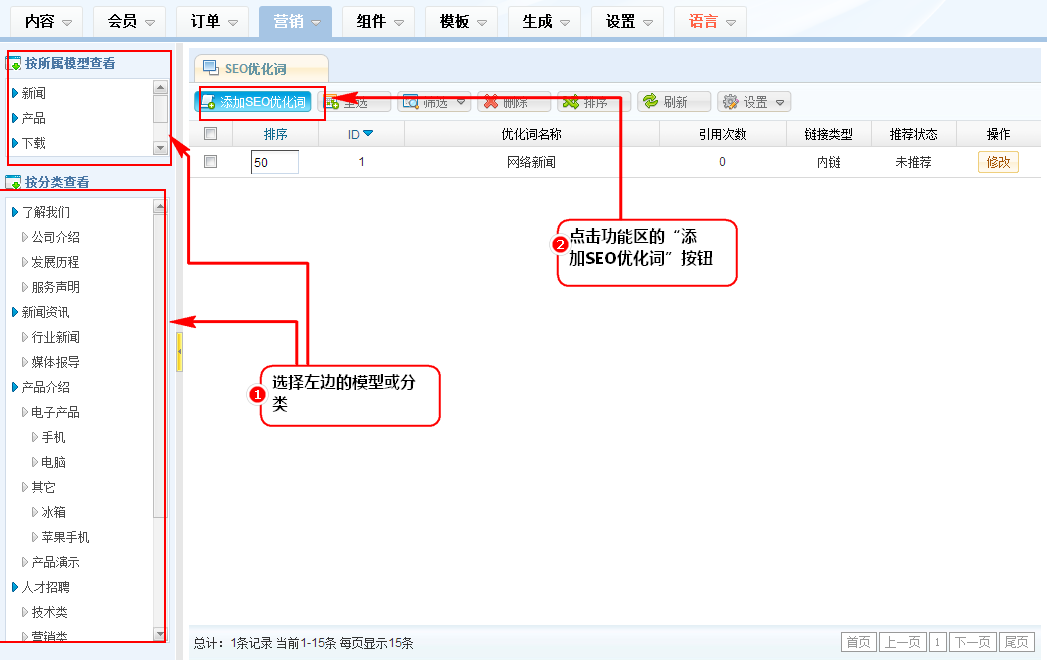Click the 按分类查看 panel icon
The height and width of the screenshot is (662, 1047).
(x=14, y=182)
